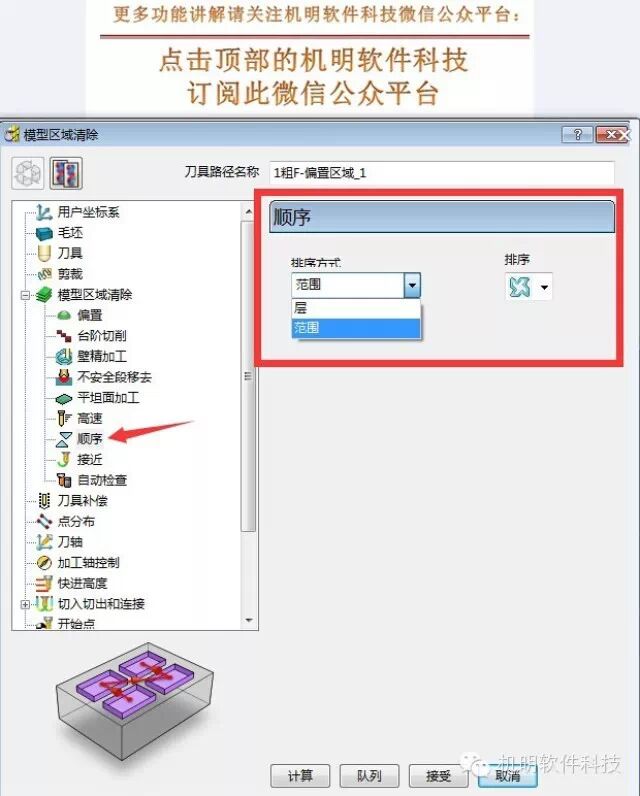Click the 接受 button
640x796 pixels.
pyautogui.click(x=439, y=776)
